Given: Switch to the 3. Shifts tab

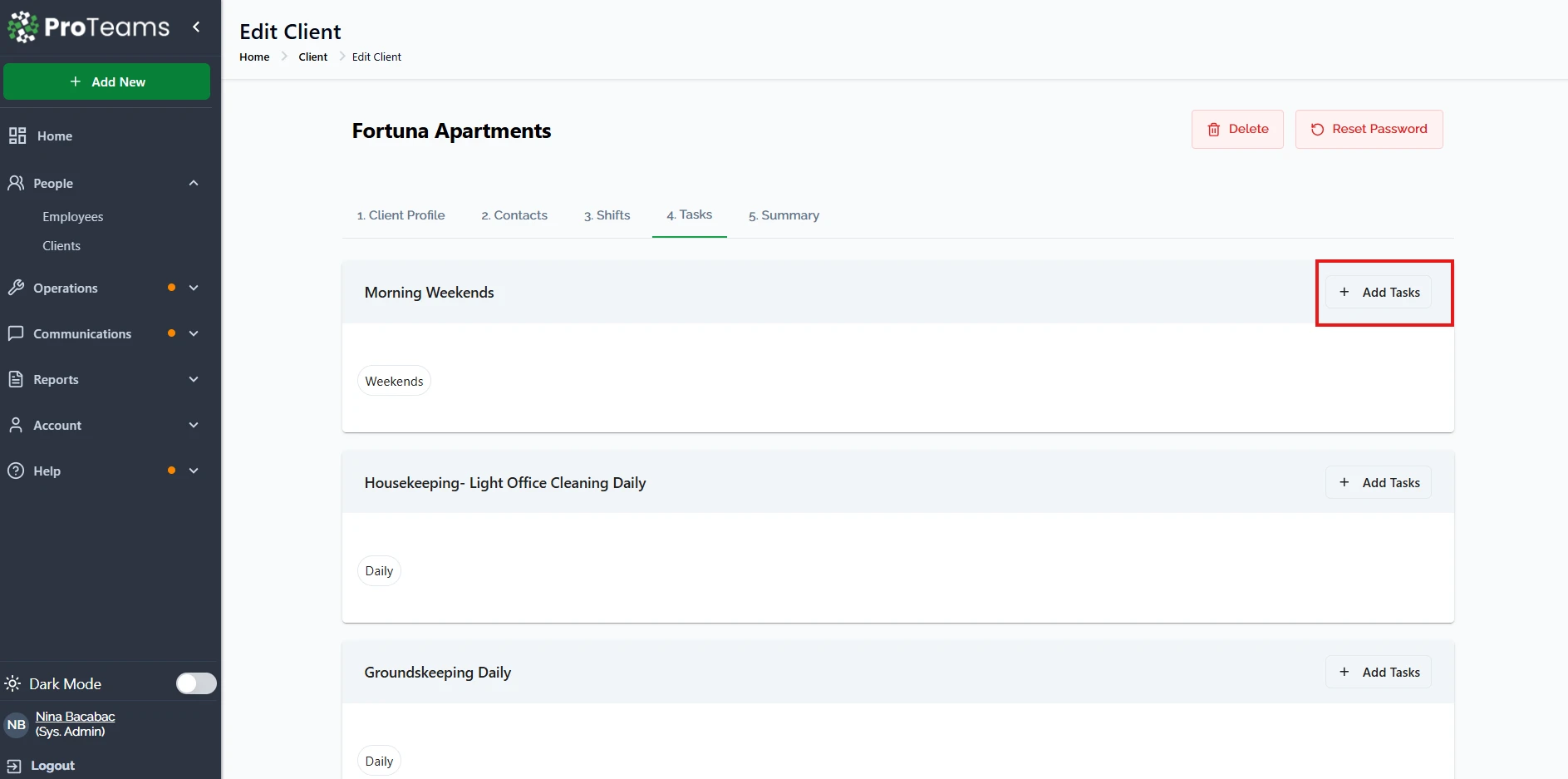Looking at the screenshot, I should coord(607,215).
